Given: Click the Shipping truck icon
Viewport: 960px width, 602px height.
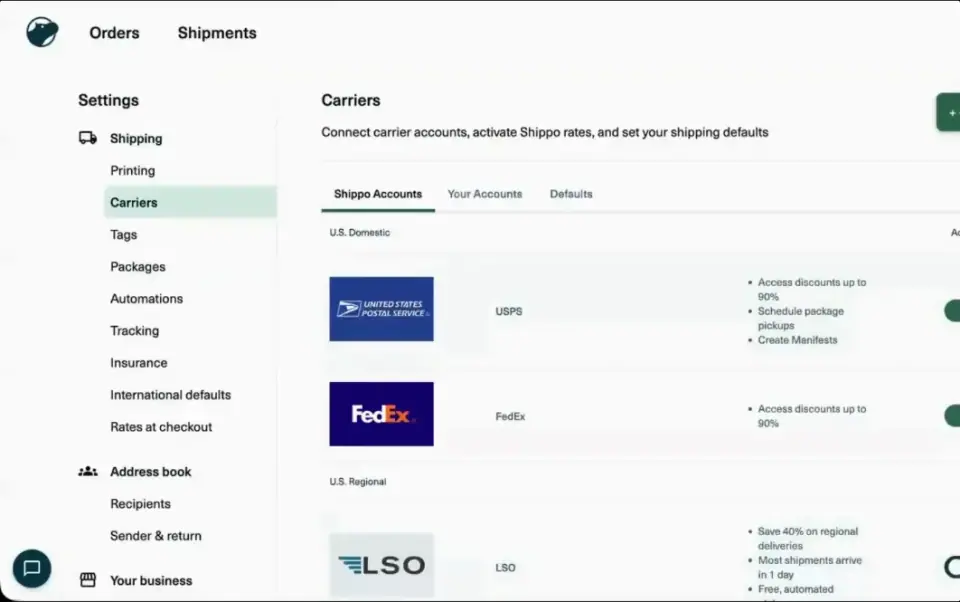Looking at the screenshot, I should 88,138.
